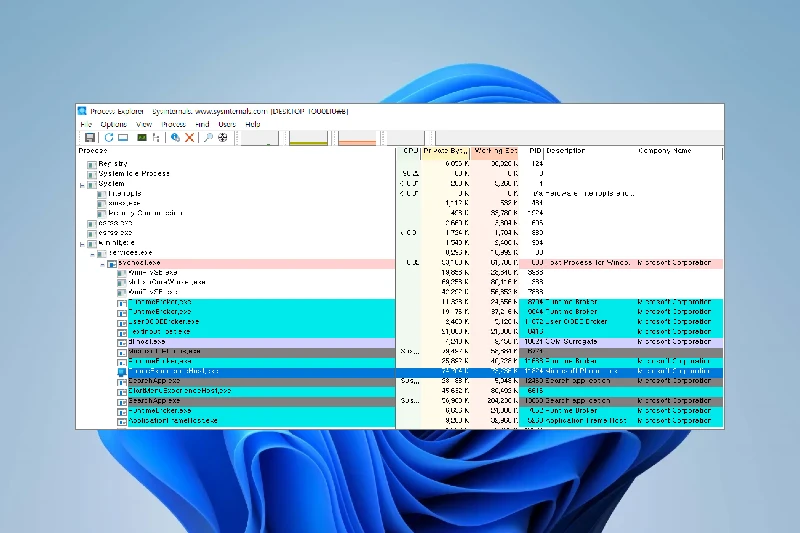This screenshot has height=533, width=800.
Task: Click the icon beside Registry process
Action: coord(92,164)
